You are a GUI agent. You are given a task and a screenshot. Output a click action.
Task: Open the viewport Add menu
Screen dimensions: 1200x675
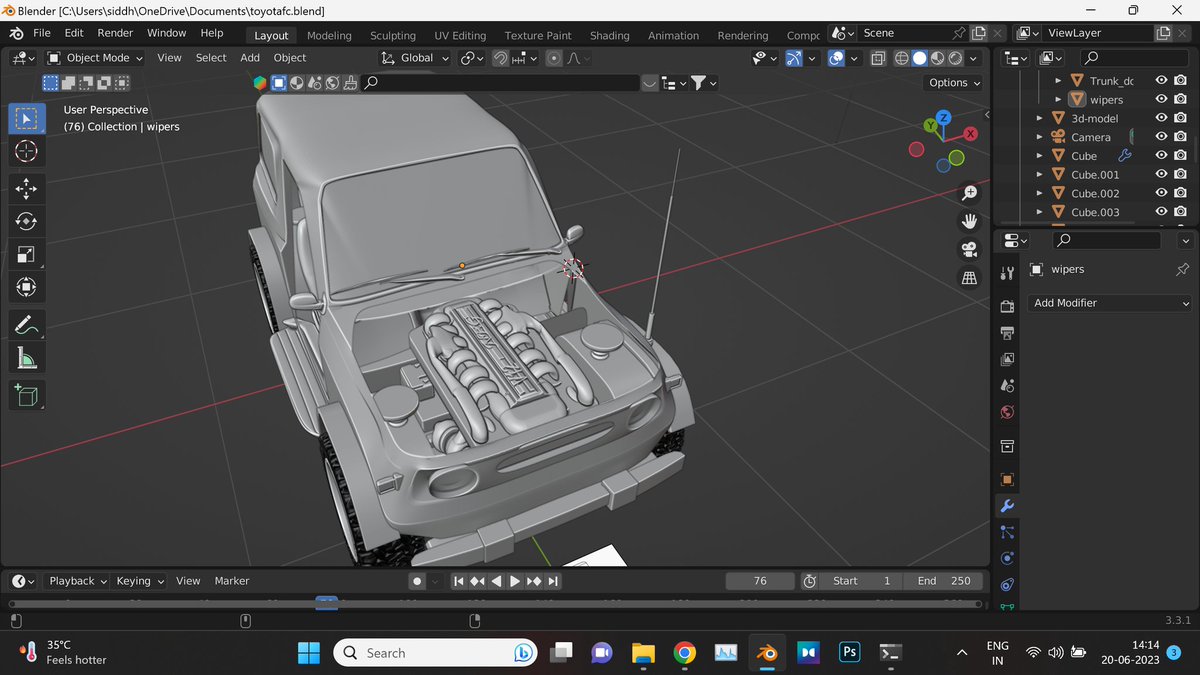pos(250,58)
